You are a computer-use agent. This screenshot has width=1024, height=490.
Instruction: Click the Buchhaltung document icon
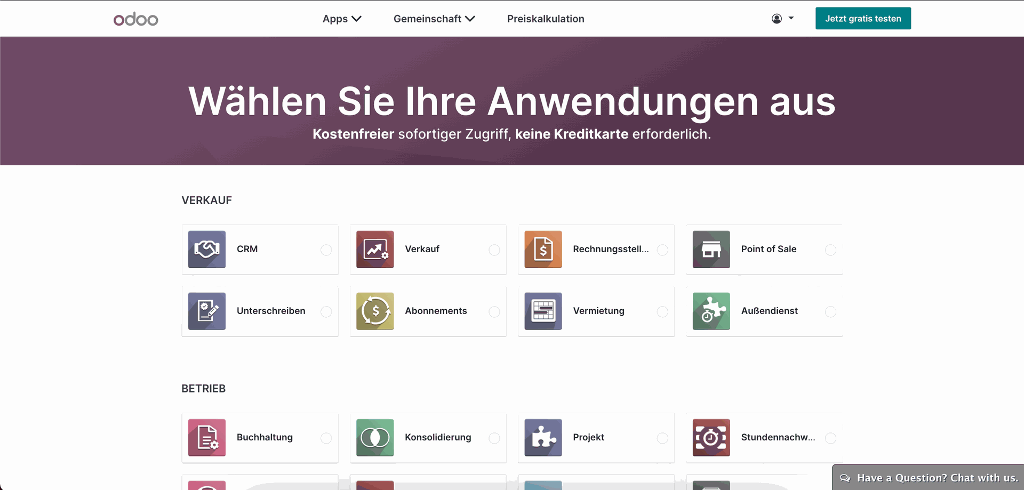[206, 438]
